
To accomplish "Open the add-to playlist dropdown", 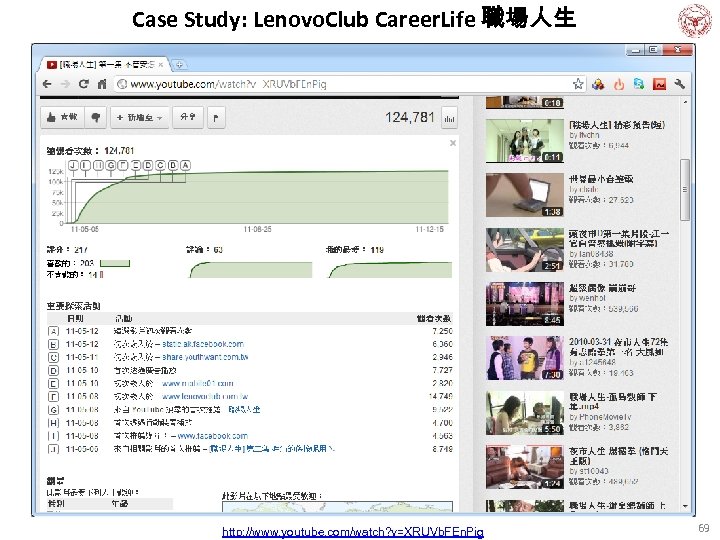I will (x=140, y=118).
